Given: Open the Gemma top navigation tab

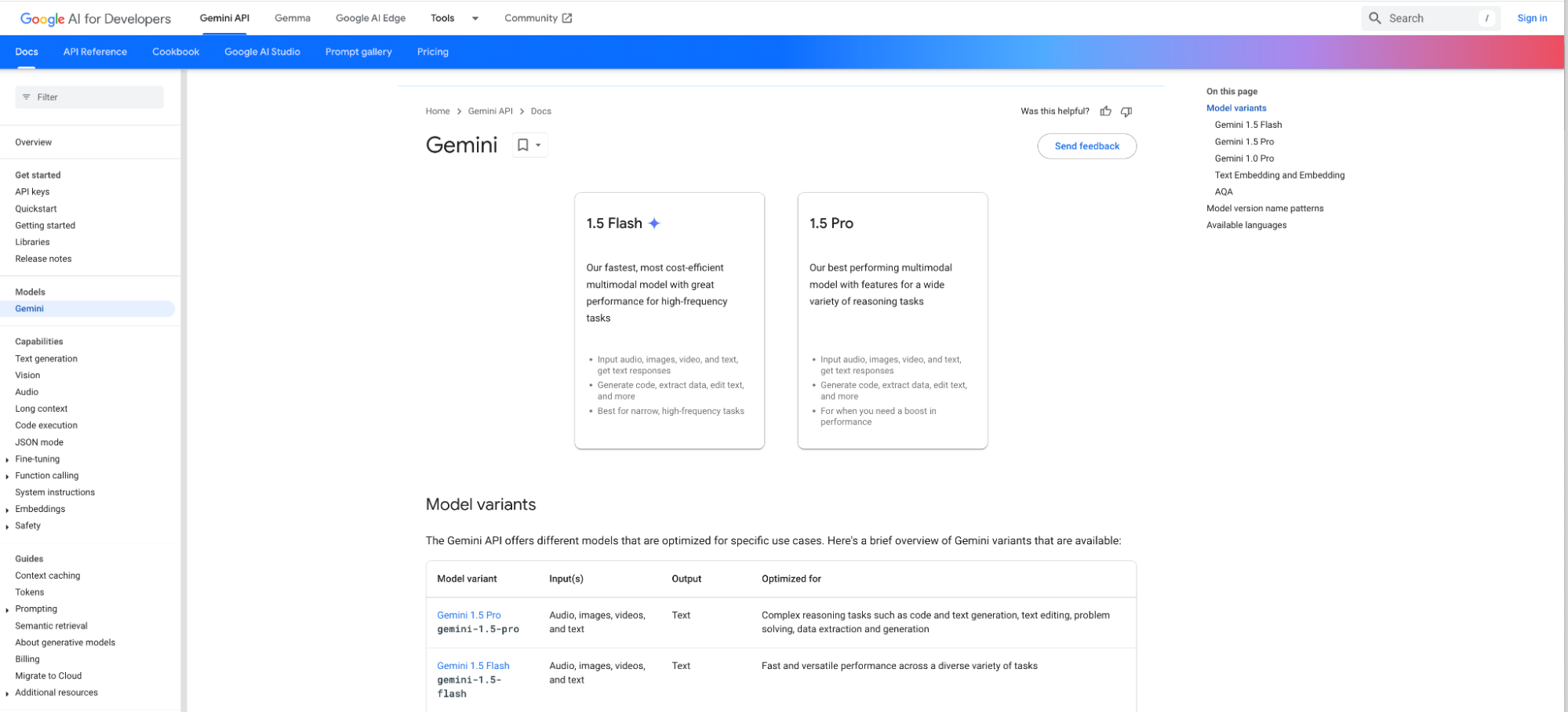Looking at the screenshot, I should [293, 18].
